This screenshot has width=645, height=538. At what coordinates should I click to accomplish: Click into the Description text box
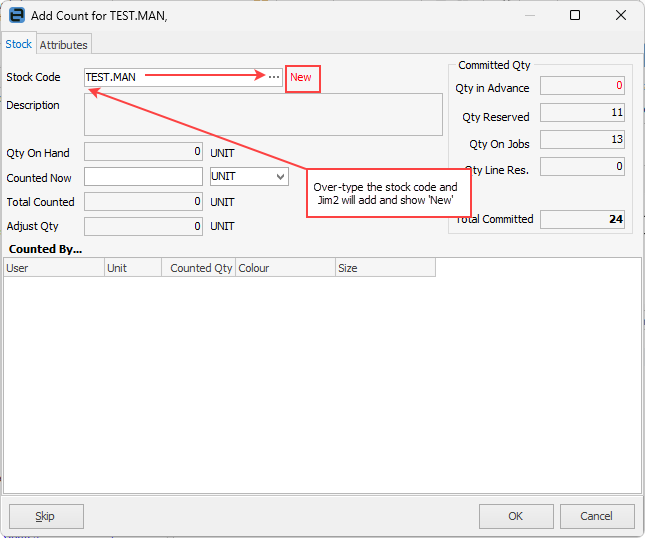tap(263, 114)
